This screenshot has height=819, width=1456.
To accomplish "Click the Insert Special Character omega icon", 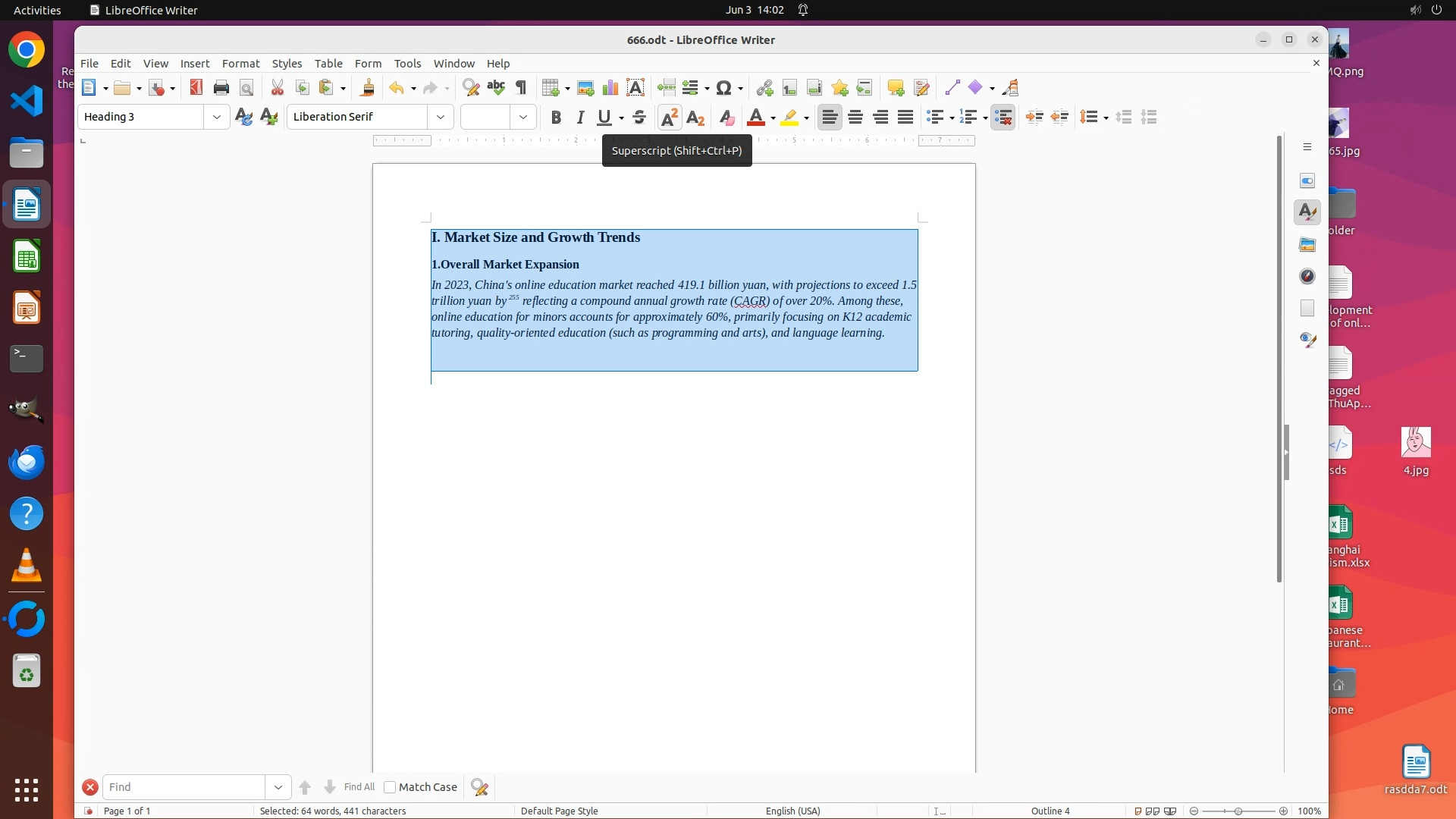I will [723, 88].
